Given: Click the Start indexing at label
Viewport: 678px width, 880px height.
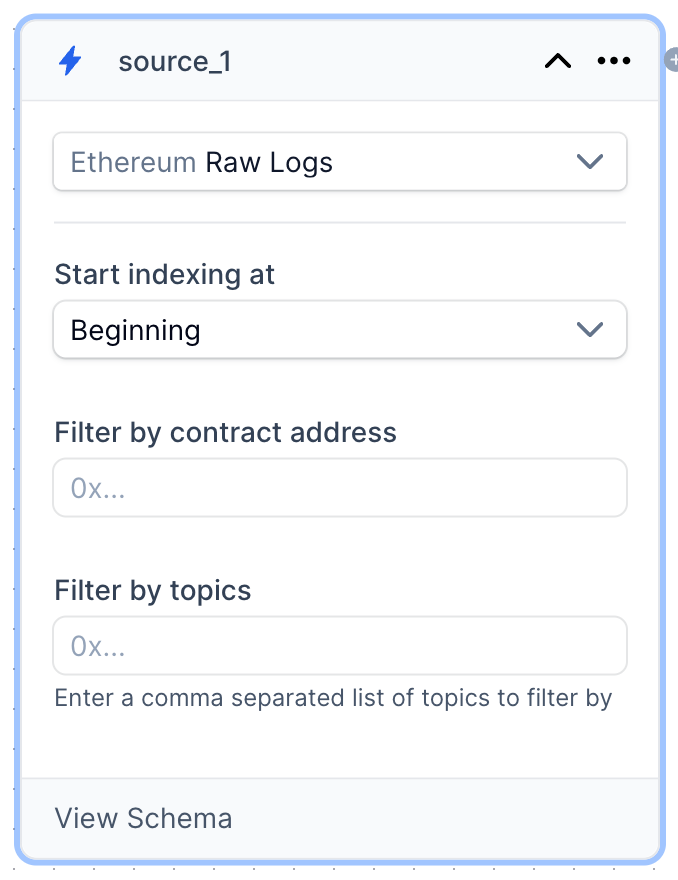Looking at the screenshot, I should coord(165,275).
